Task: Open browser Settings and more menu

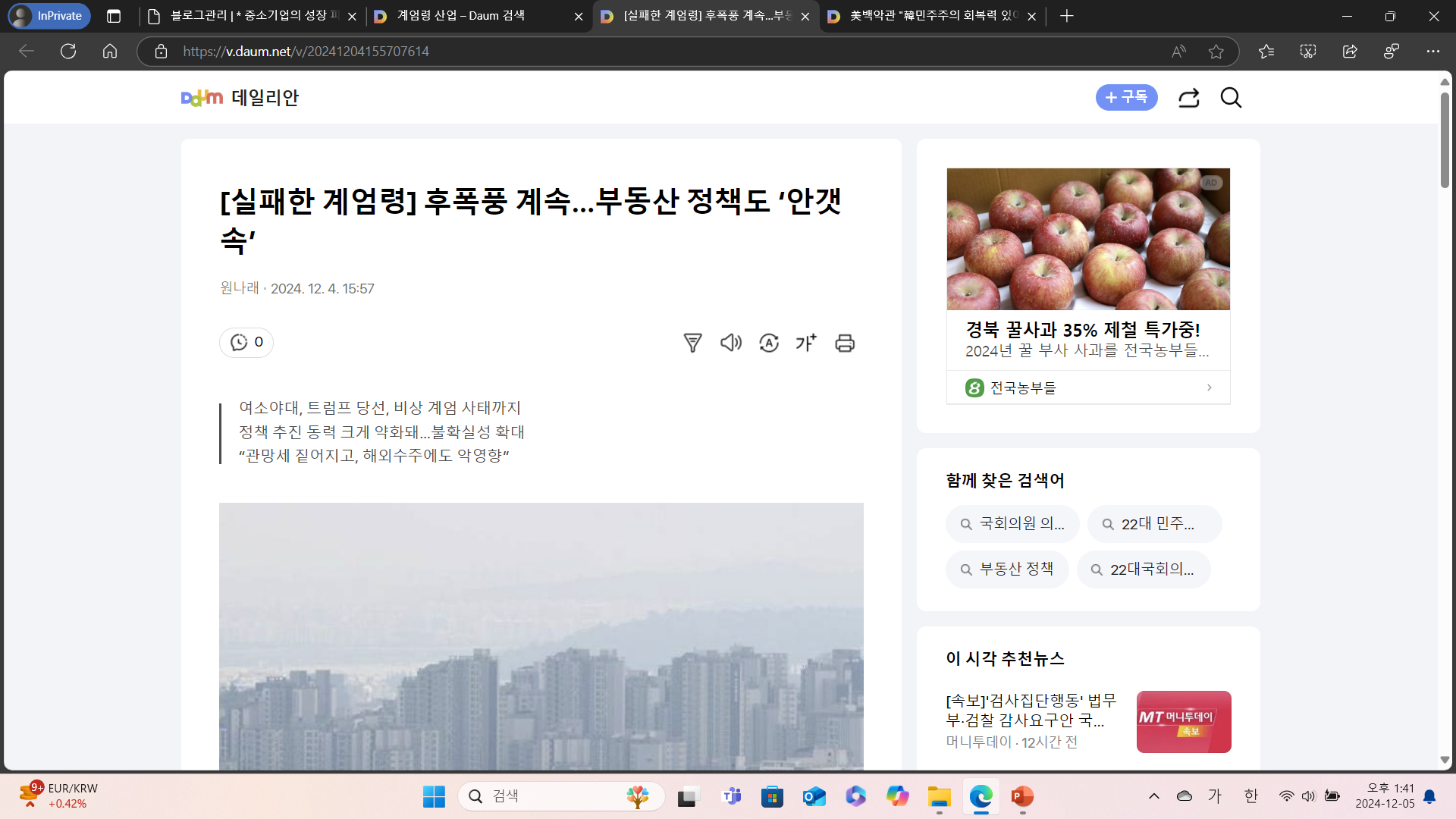Action: click(1432, 52)
